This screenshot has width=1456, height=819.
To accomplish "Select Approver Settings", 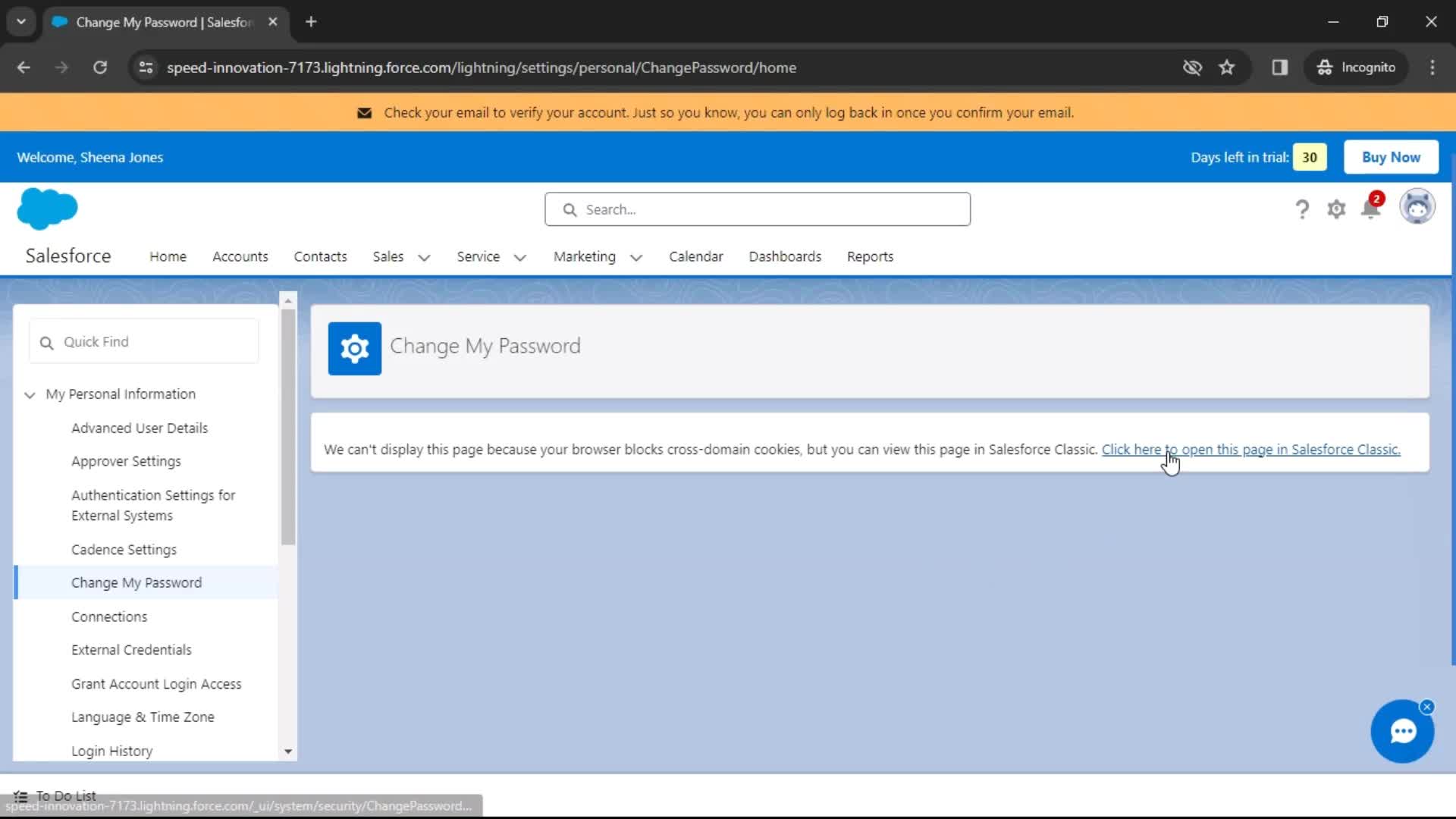I will click(x=126, y=461).
